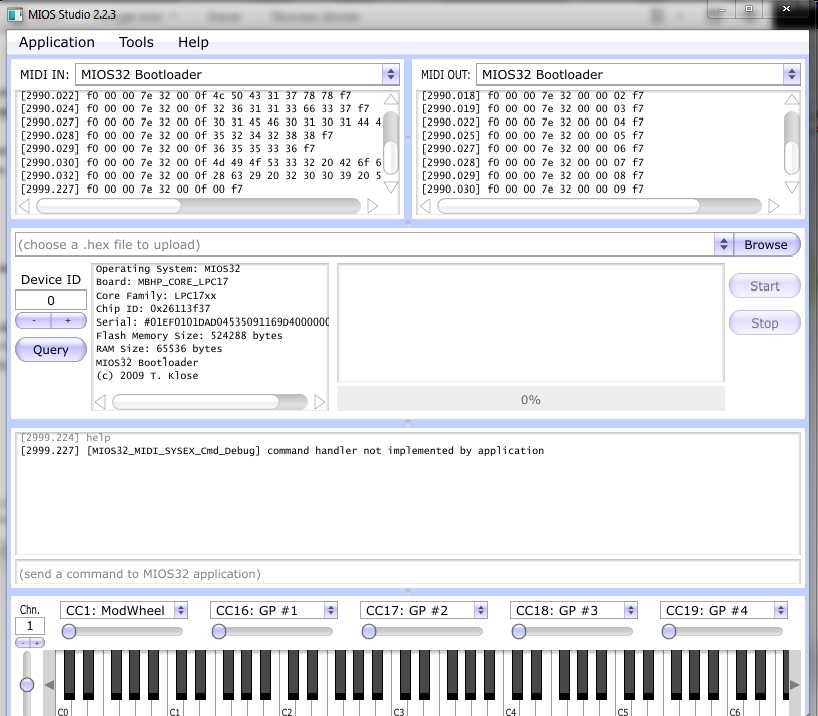The image size is (818, 716).
Task: Decrease Device ID with minus button
Action: click(33, 321)
